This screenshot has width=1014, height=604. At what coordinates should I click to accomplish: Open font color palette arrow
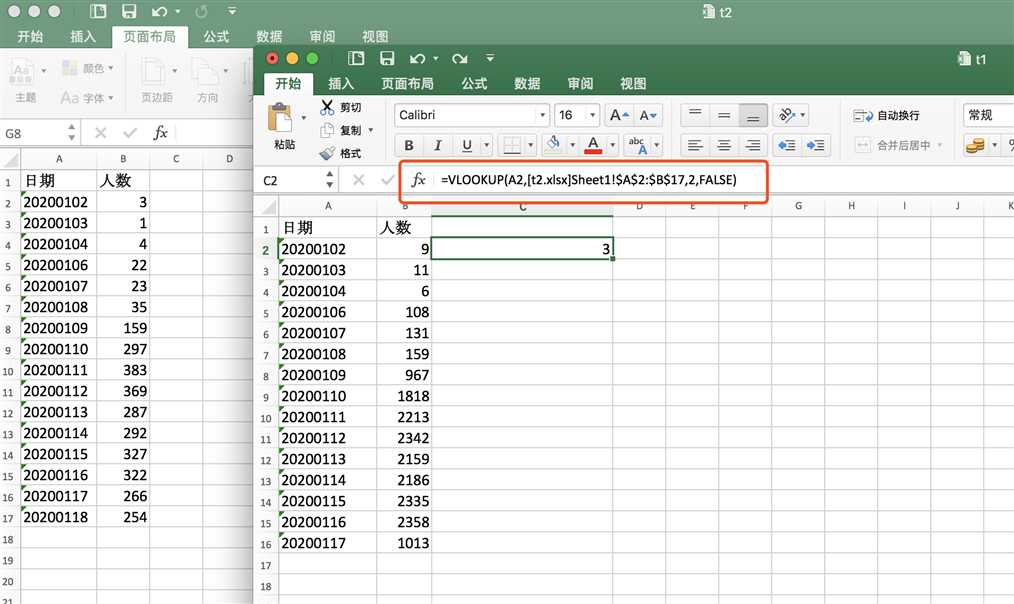click(x=612, y=145)
